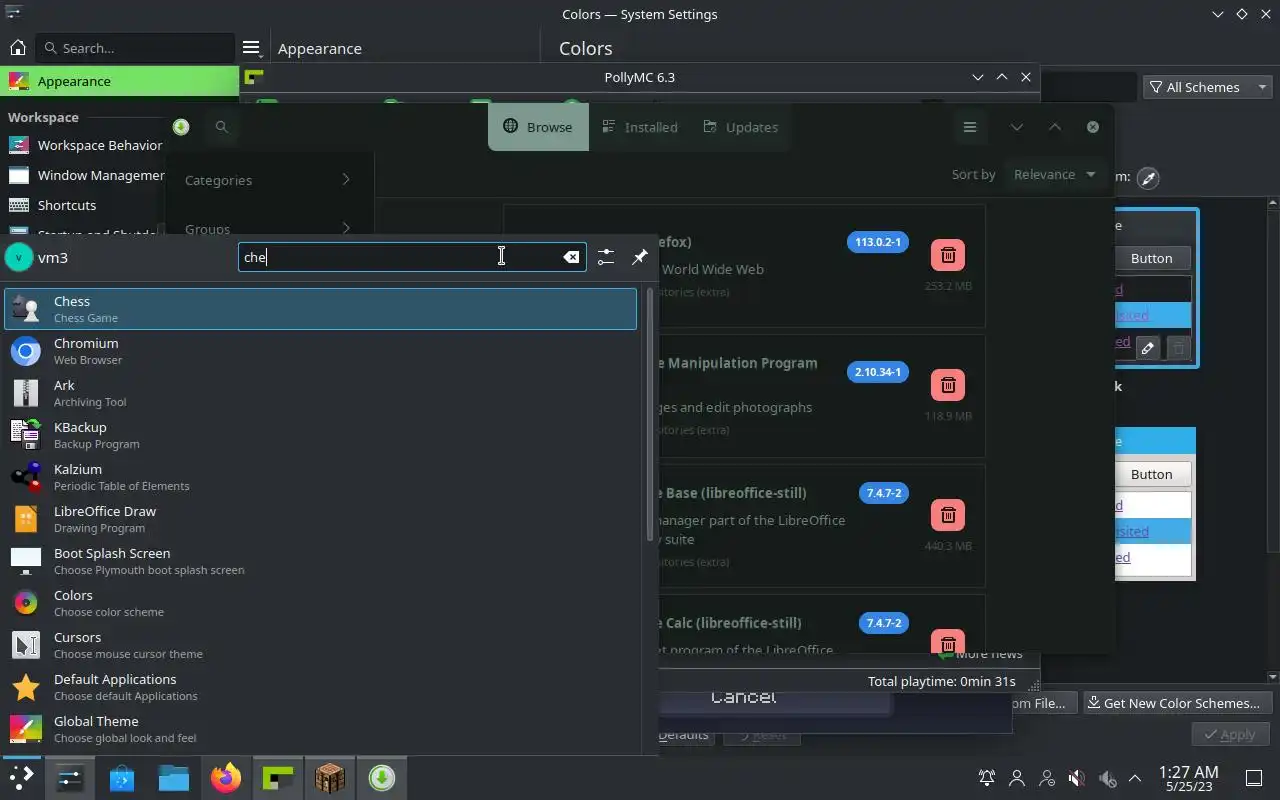Switch to Browse tab in package manager
The height and width of the screenshot is (800, 1280).
[x=538, y=127]
